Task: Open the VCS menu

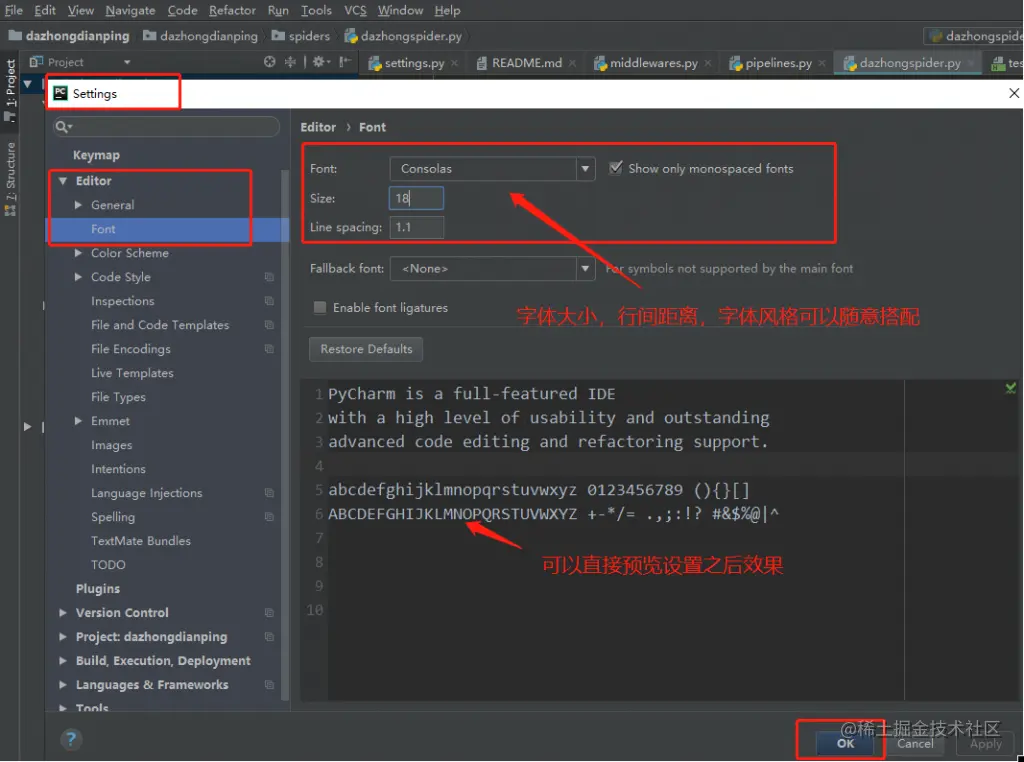Action: pos(355,10)
